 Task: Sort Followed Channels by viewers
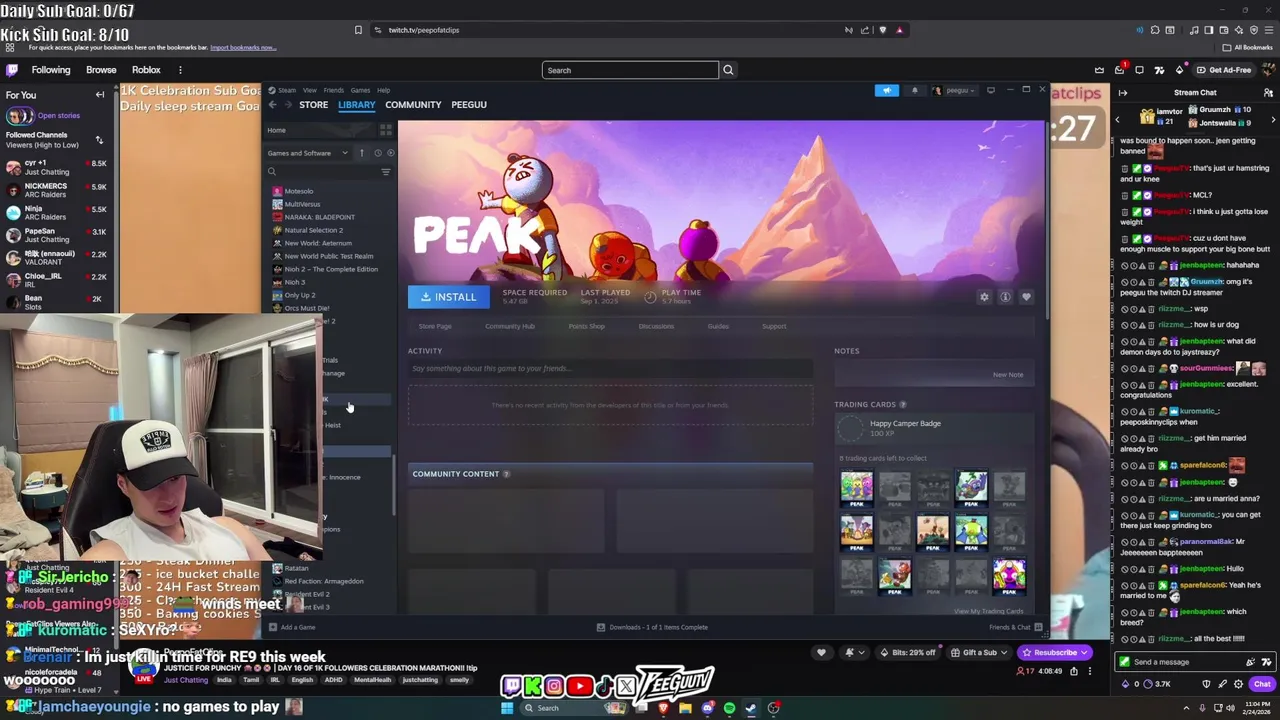click(99, 140)
